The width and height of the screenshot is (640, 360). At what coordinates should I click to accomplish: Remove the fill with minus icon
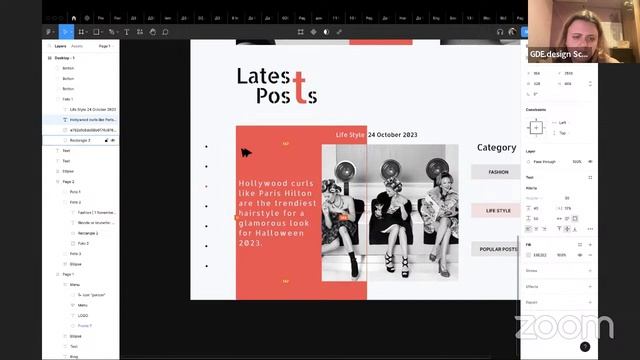590,255
